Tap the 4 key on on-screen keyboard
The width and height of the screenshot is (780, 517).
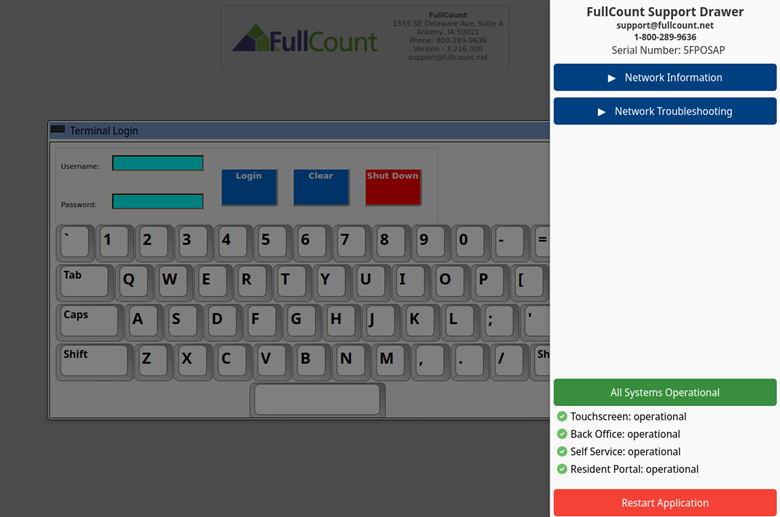point(233,243)
